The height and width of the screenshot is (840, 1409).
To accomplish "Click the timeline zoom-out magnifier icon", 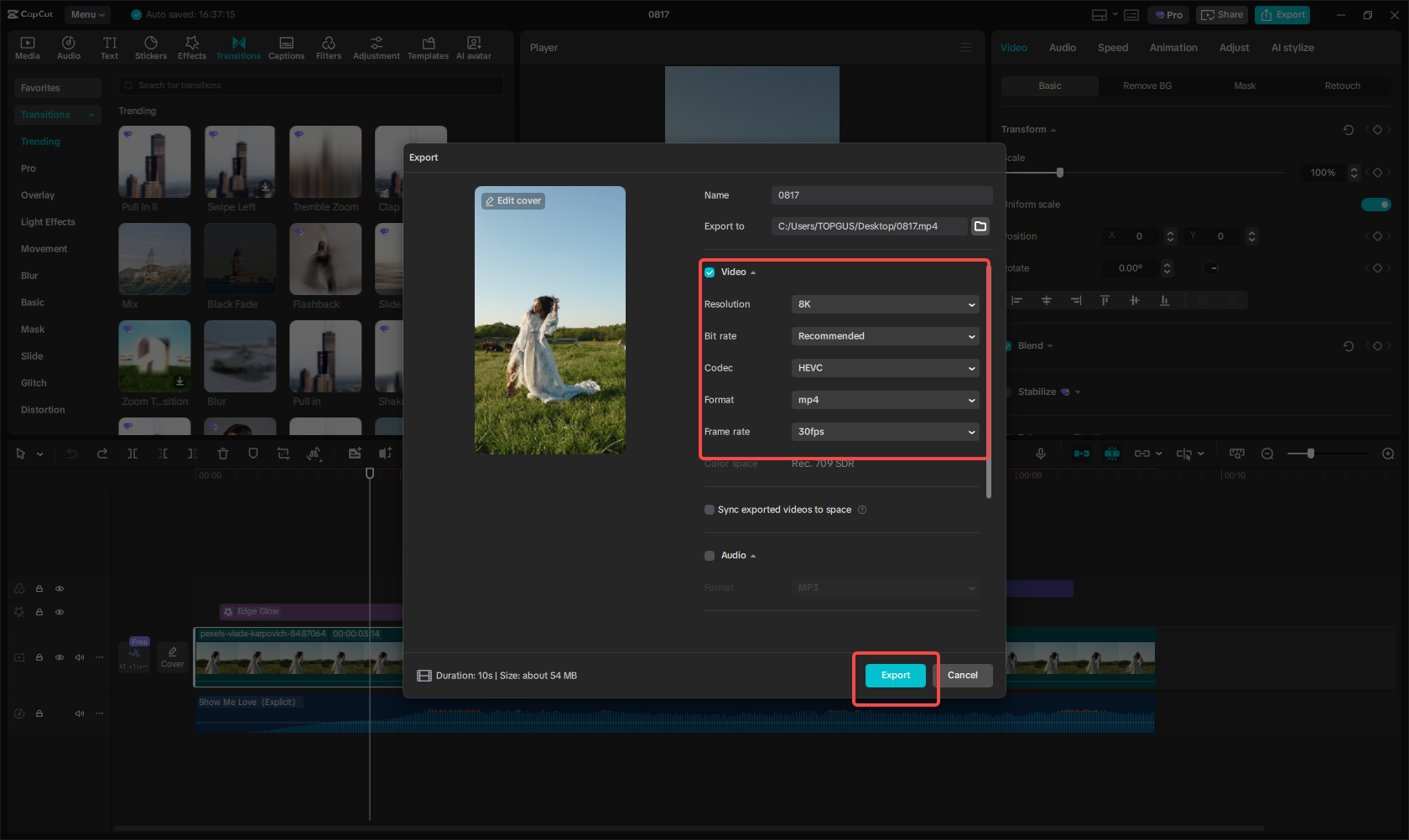I will [x=1267, y=454].
